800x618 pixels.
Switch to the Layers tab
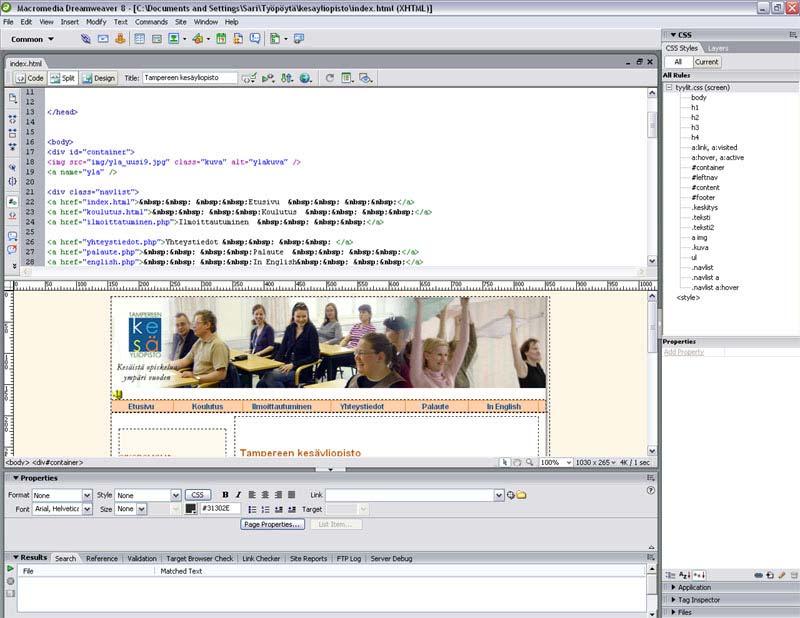coord(718,48)
